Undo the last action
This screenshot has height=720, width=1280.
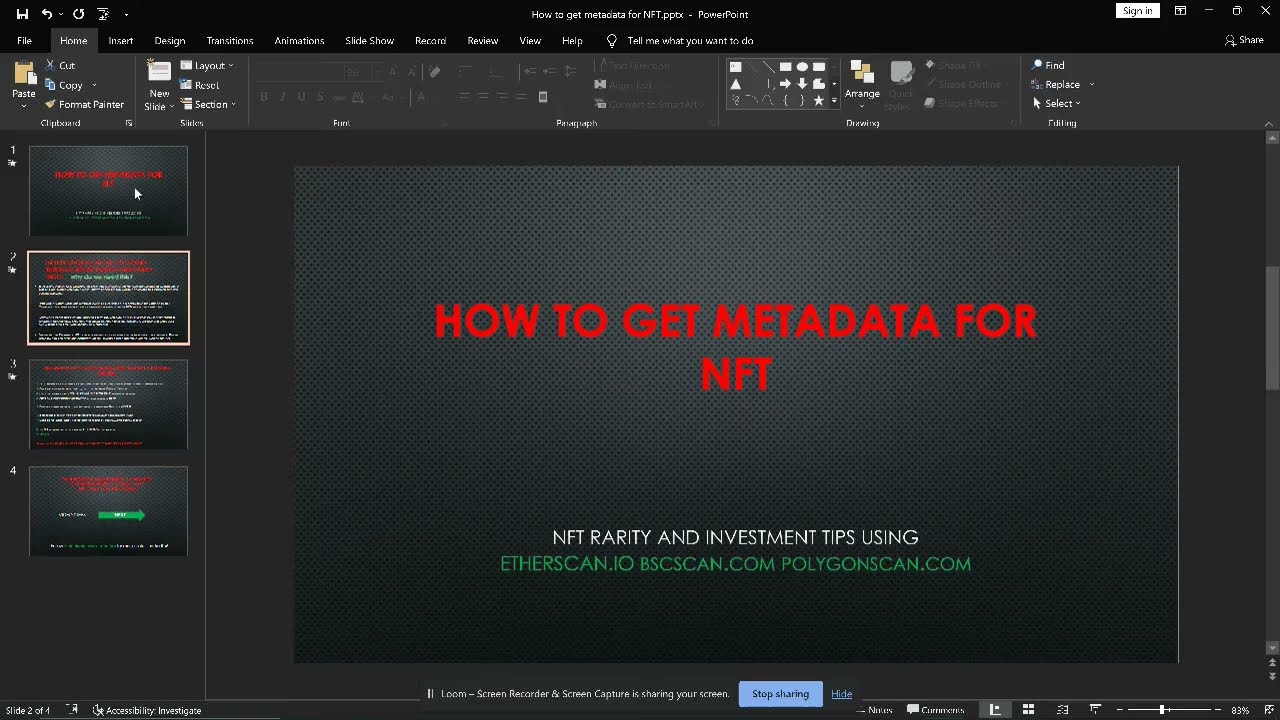point(46,14)
